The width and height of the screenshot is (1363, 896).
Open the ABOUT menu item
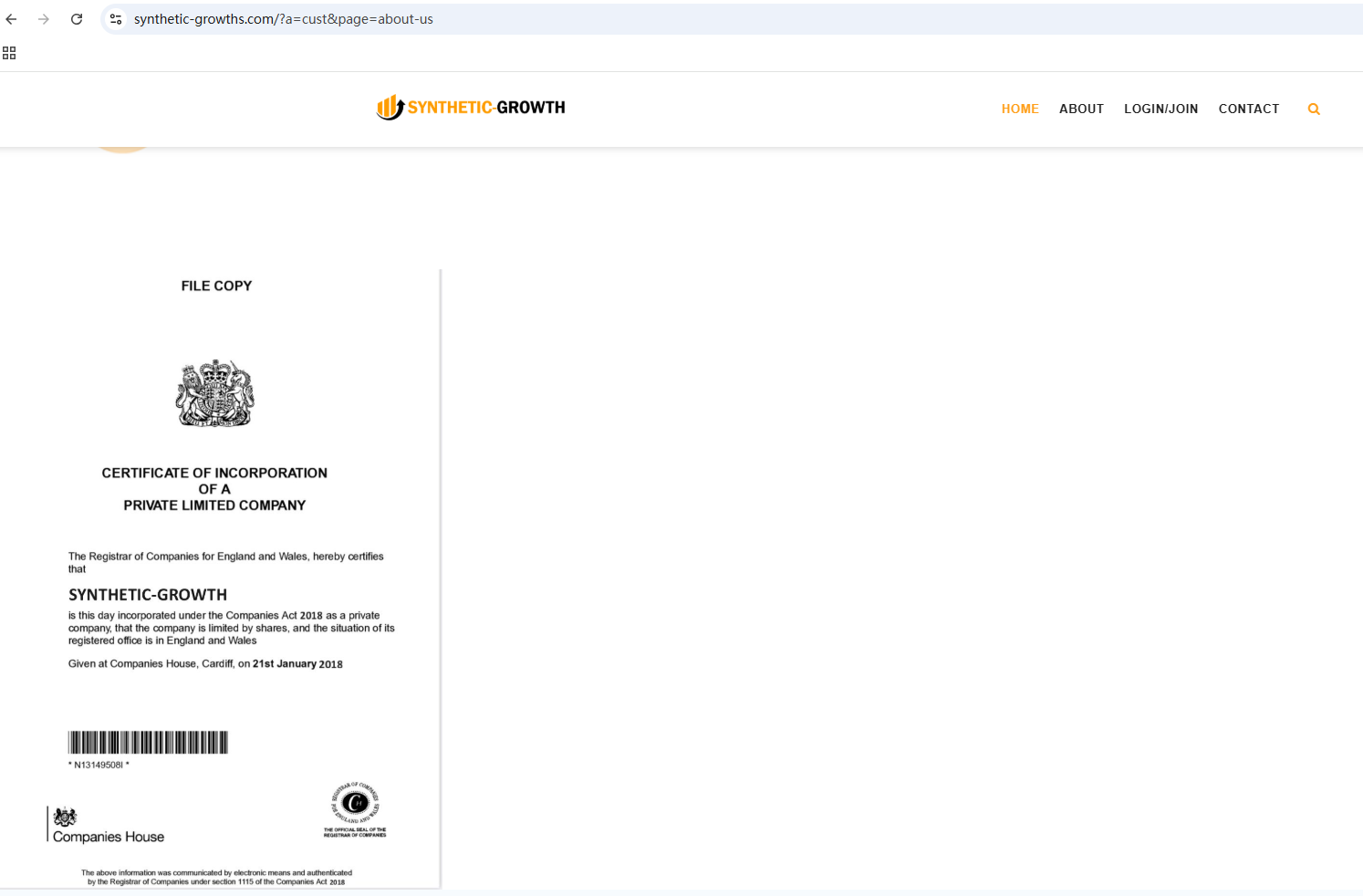point(1081,109)
